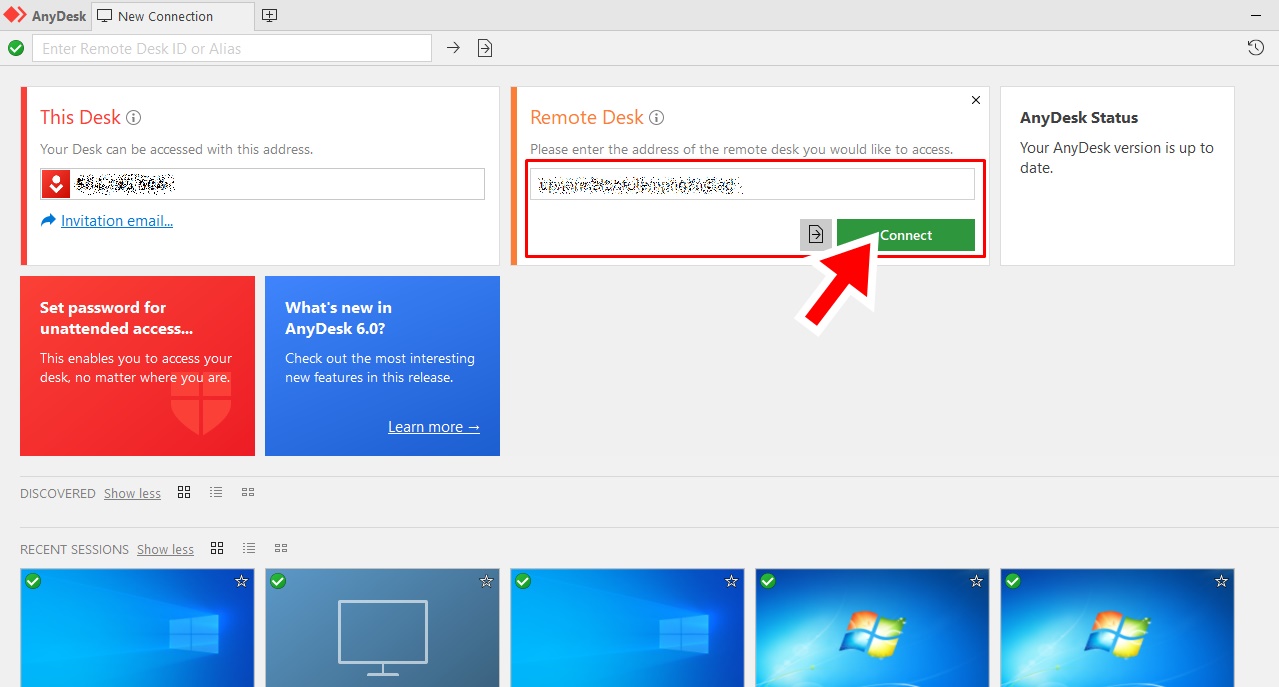Open the fourth recent session Windows 7 thumbnail
The width and height of the screenshot is (1279, 687).
[872, 628]
